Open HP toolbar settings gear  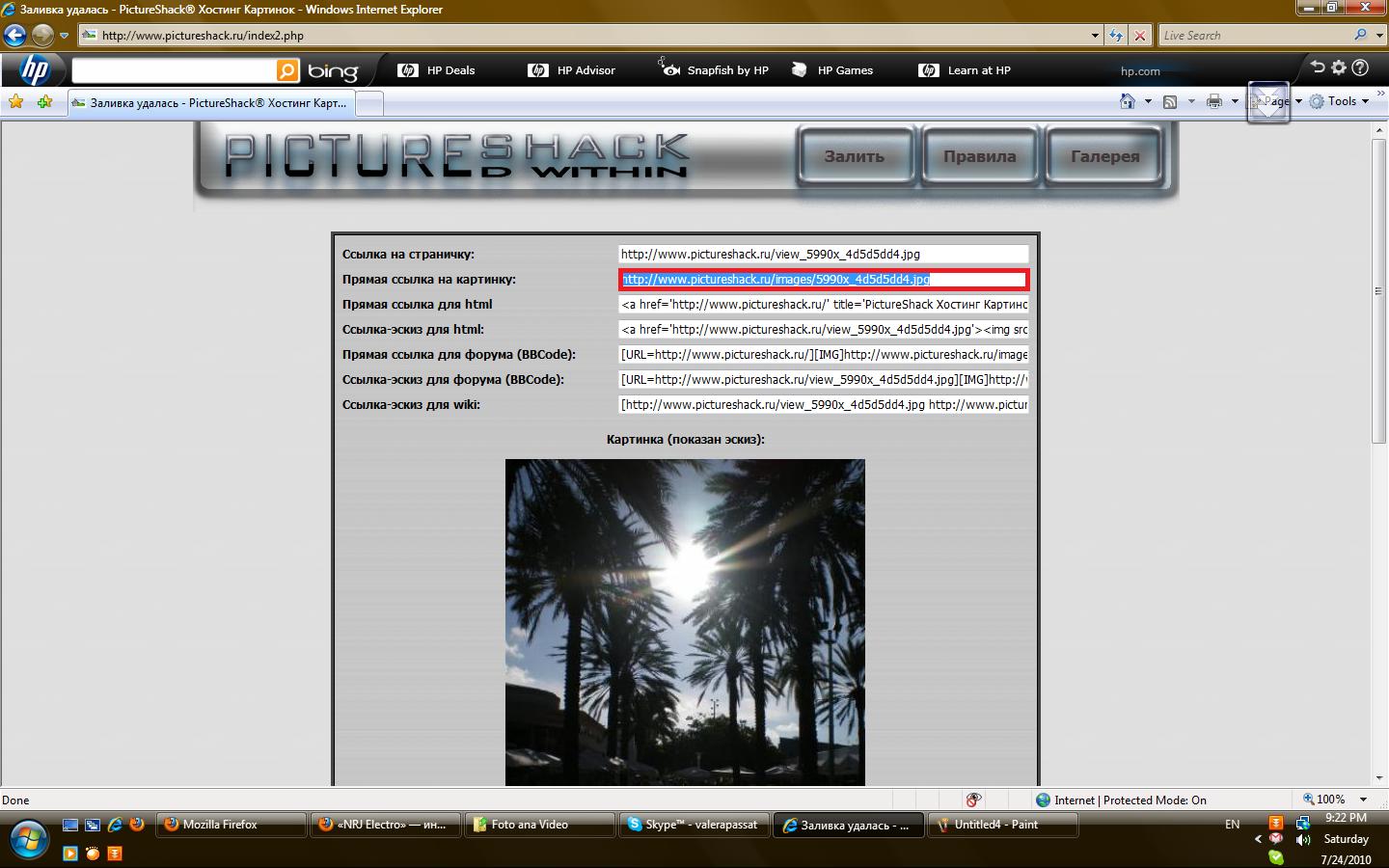1339,68
